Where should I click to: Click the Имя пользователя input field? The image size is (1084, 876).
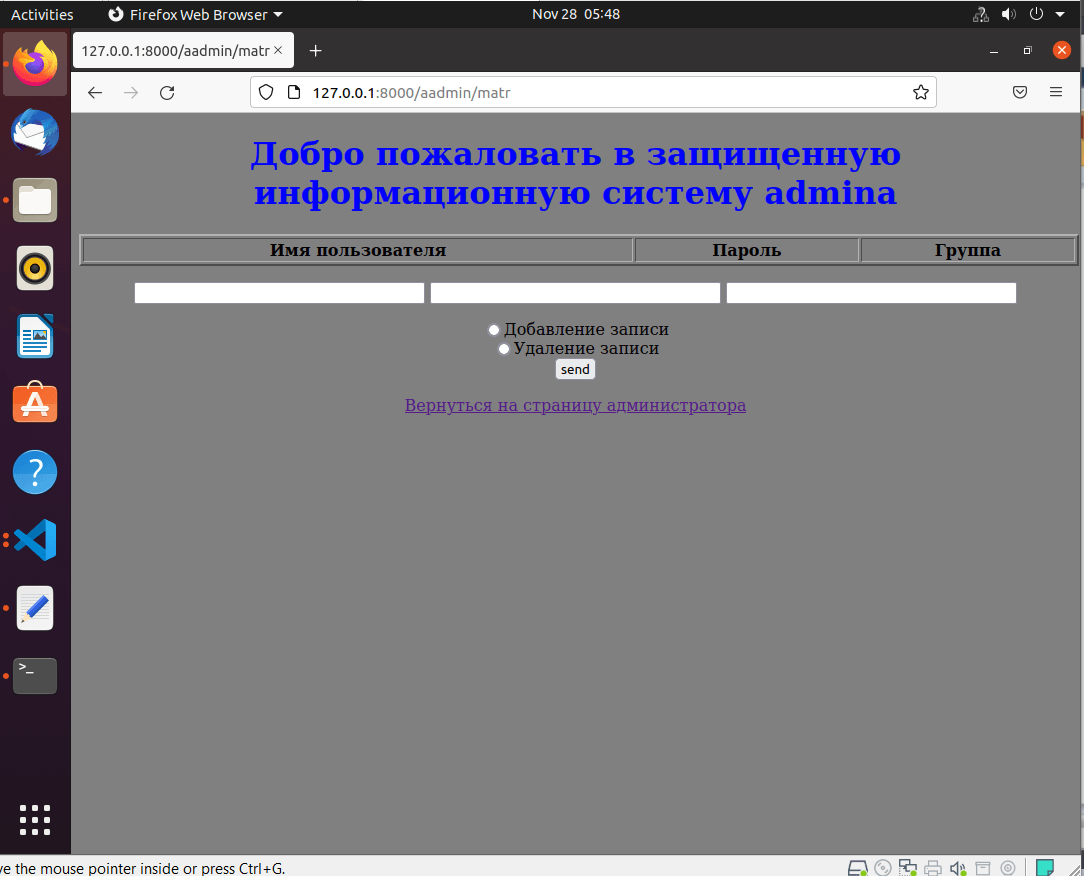click(278, 292)
